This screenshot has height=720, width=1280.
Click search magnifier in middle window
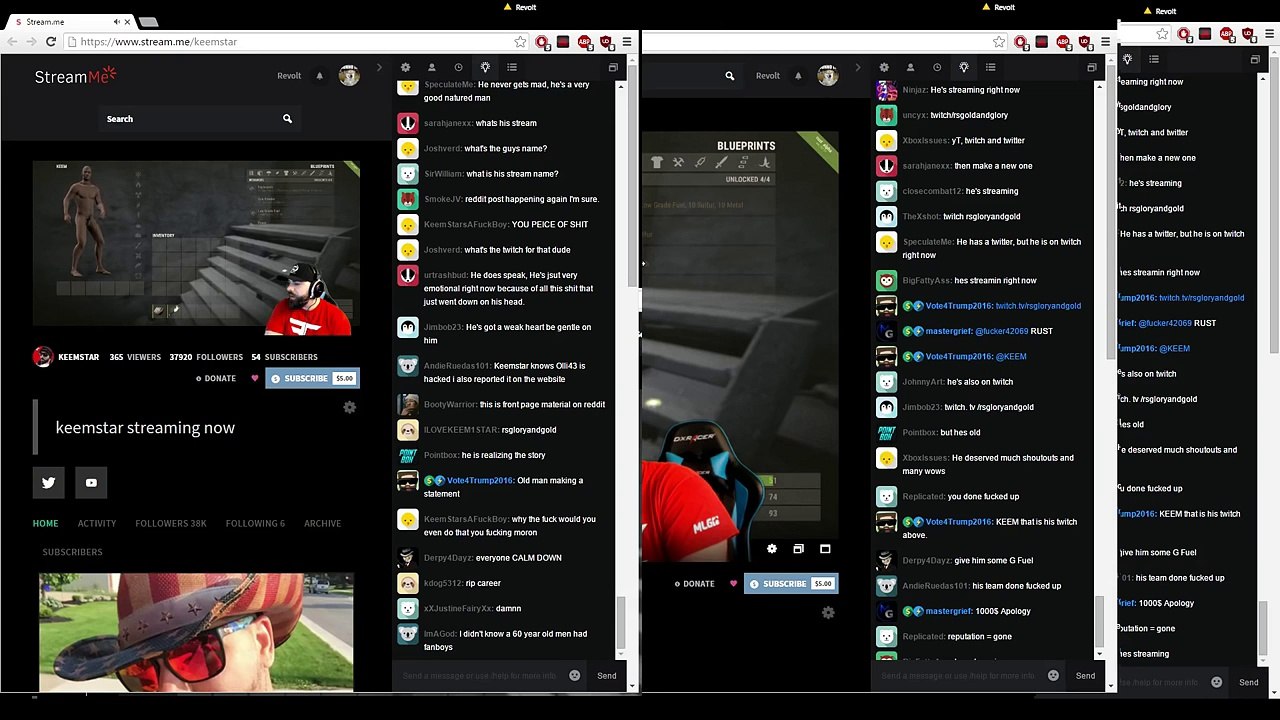[x=730, y=76]
